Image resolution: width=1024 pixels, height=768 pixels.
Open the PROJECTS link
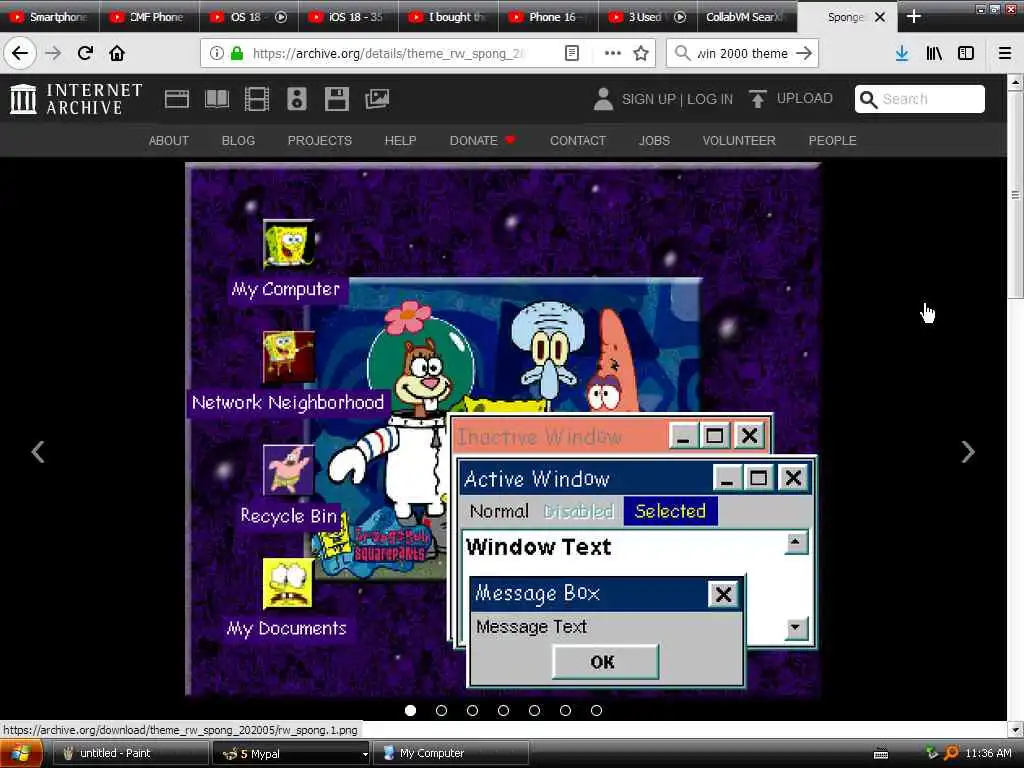click(319, 140)
